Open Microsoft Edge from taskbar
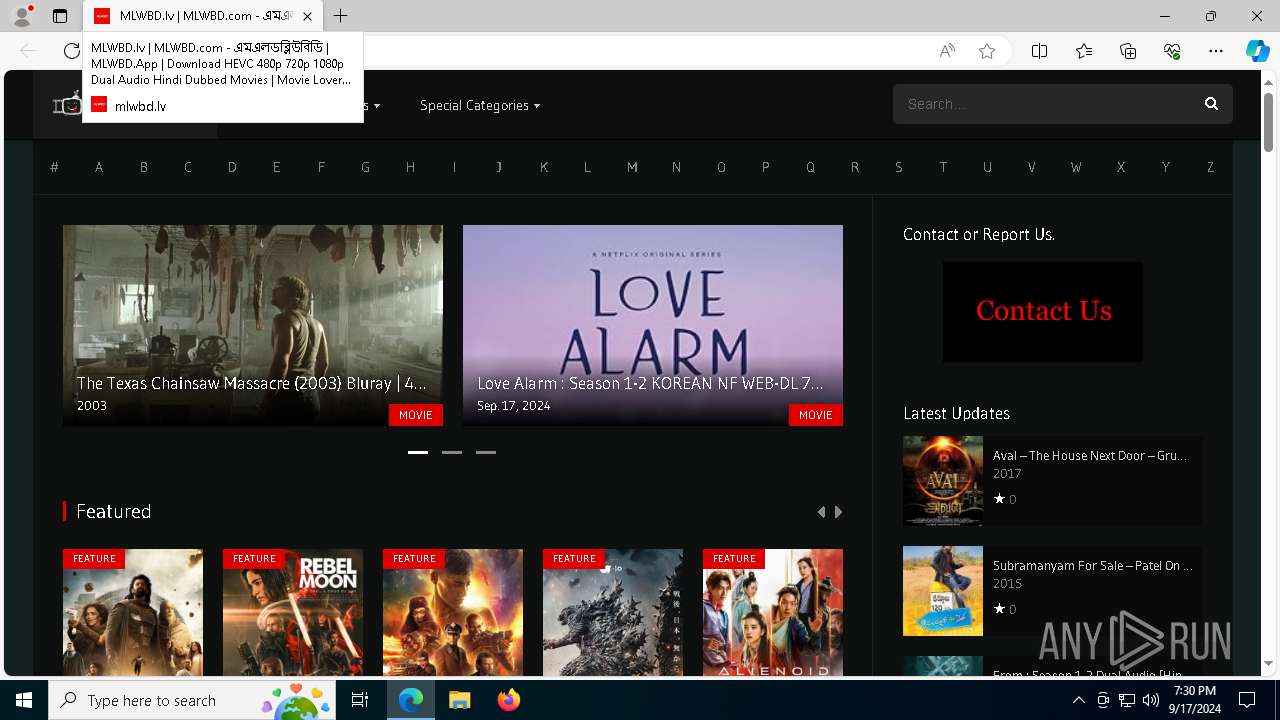This screenshot has width=1280, height=720. (x=411, y=700)
